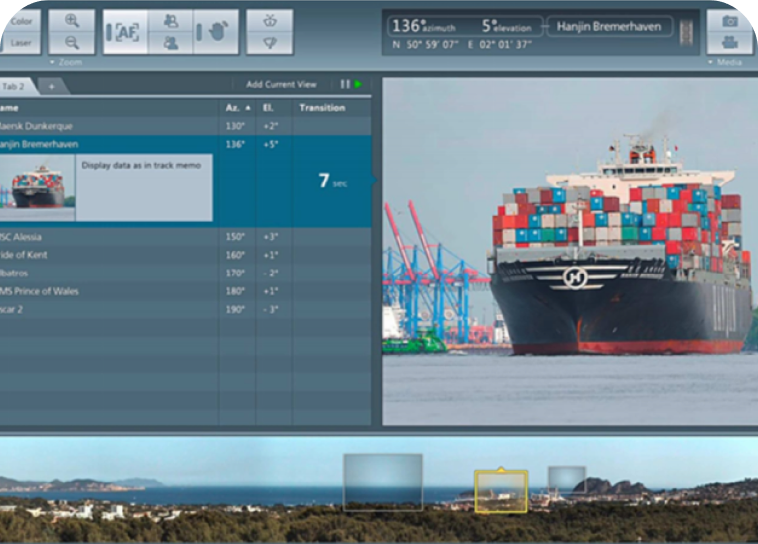Click the lower person tracking icon

pos(170,43)
